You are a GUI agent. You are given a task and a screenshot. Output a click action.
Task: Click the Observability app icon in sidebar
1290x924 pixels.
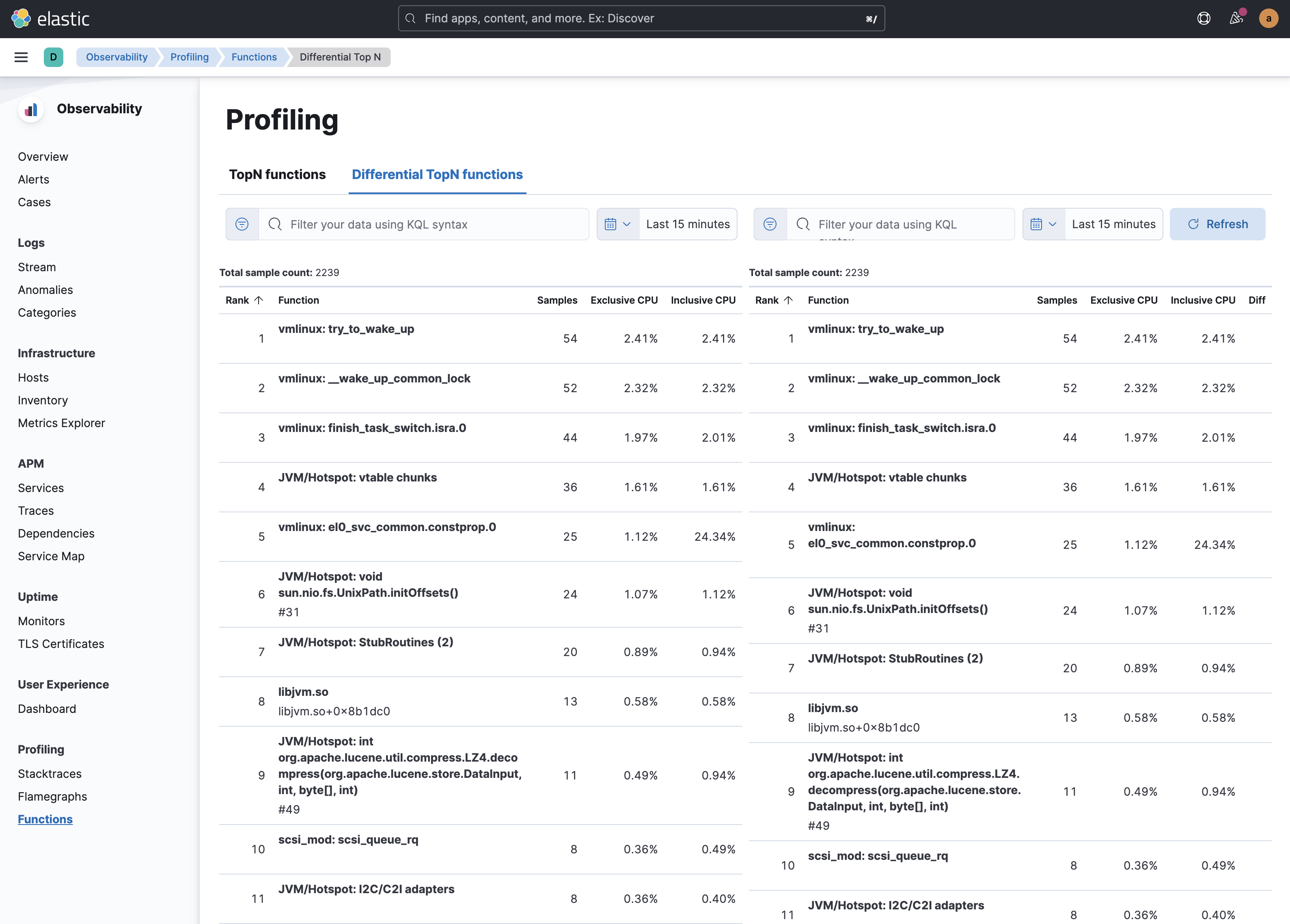31,109
